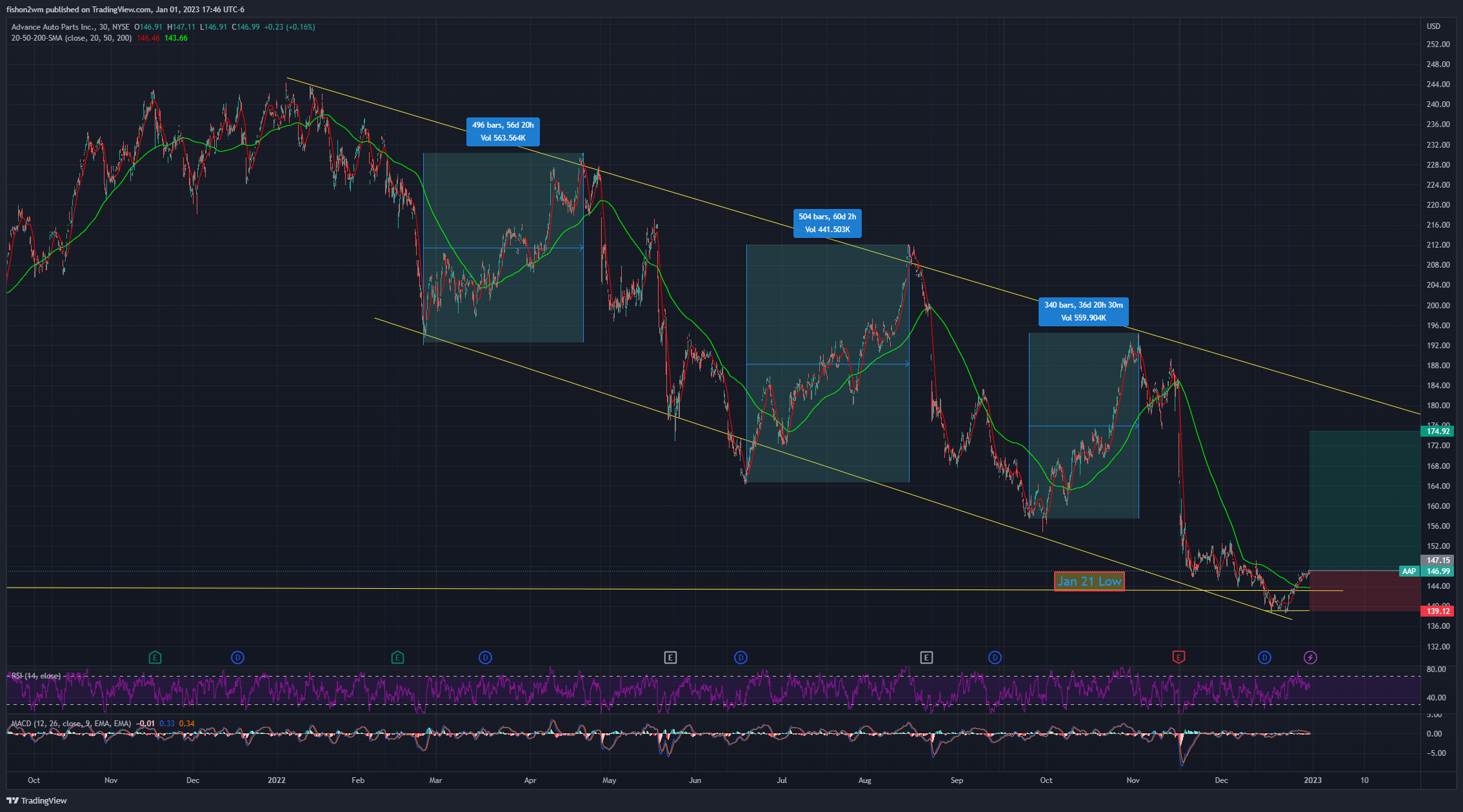The width and height of the screenshot is (1463, 812).
Task: Select the dividend D marker in mid-September 2022
Action: coord(995,657)
